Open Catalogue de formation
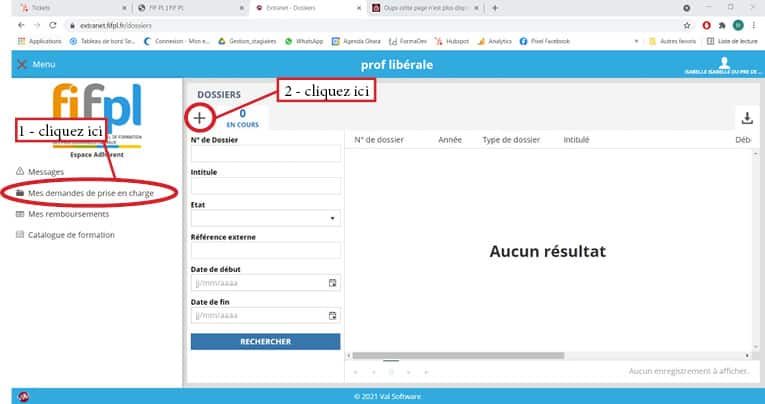The height and width of the screenshot is (404, 765). tap(71, 235)
